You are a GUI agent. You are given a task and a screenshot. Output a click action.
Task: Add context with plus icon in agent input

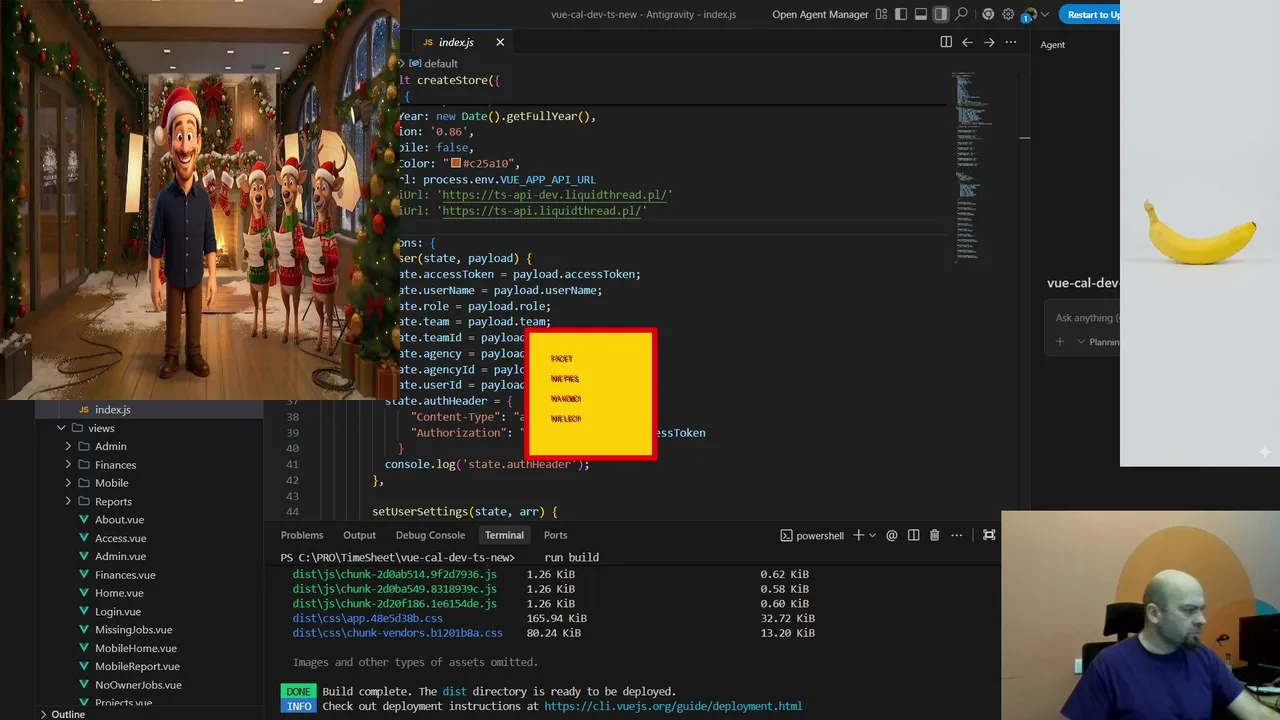pos(1060,342)
